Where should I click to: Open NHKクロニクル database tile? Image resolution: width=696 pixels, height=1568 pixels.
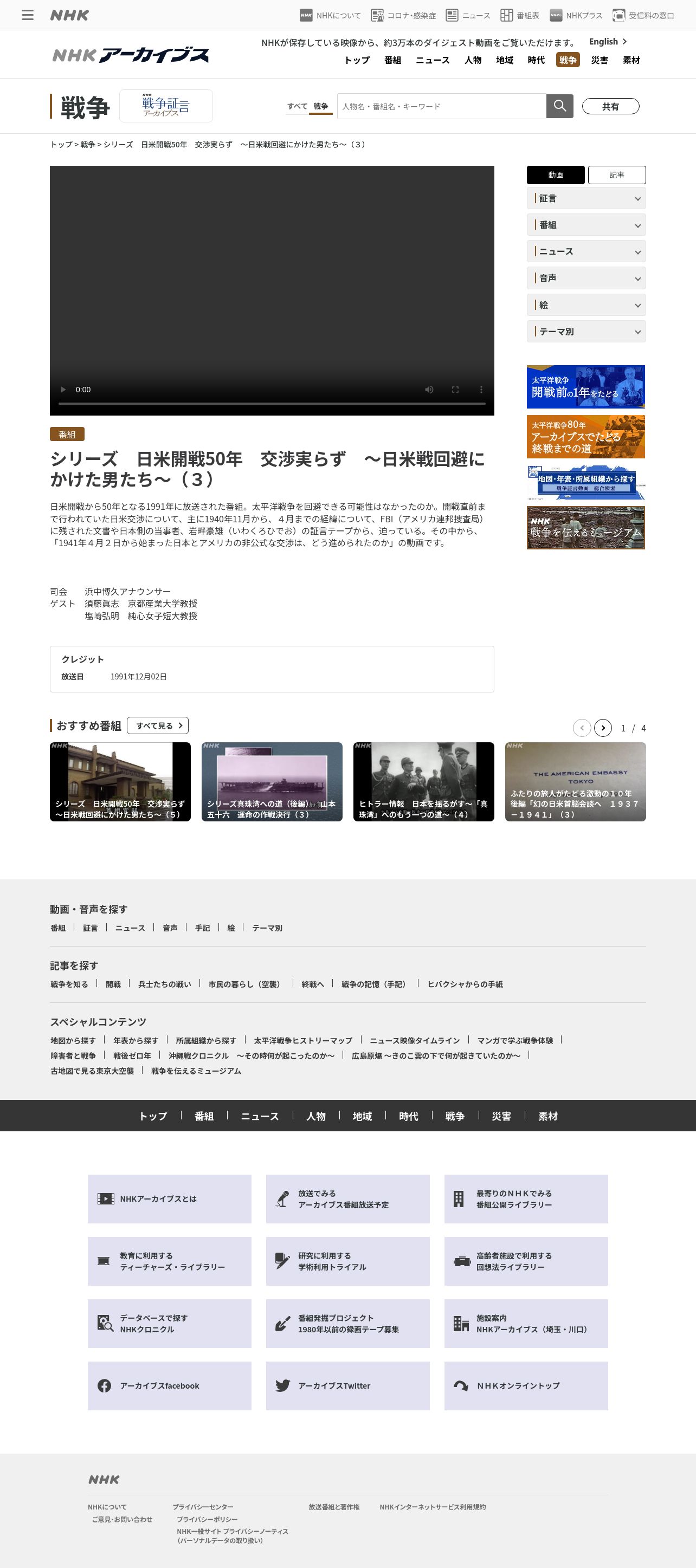coord(169,1323)
